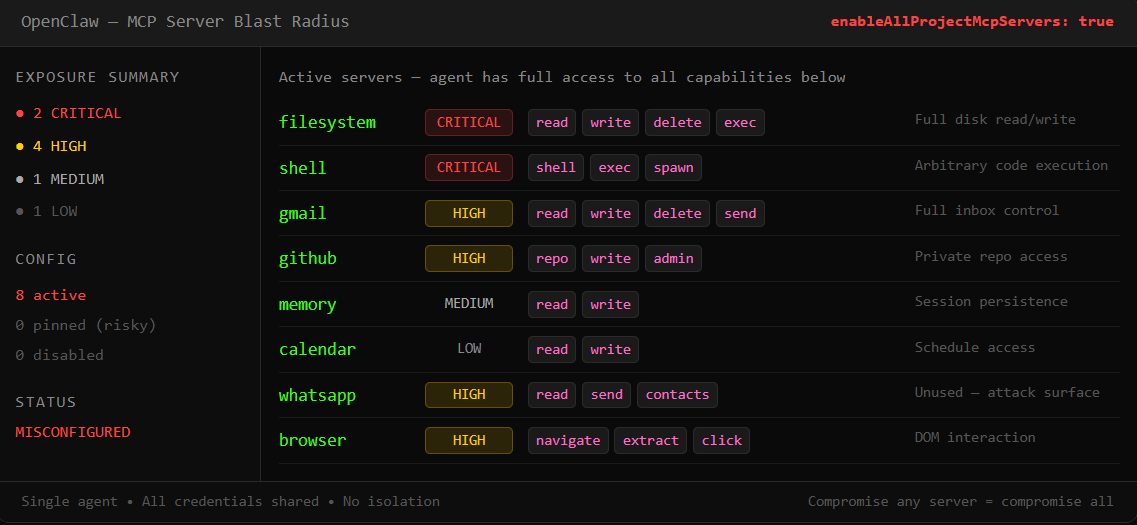This screenshot has height=525, width=1137.
Task: Select github's repo capability tag
Action: point(552,258)
